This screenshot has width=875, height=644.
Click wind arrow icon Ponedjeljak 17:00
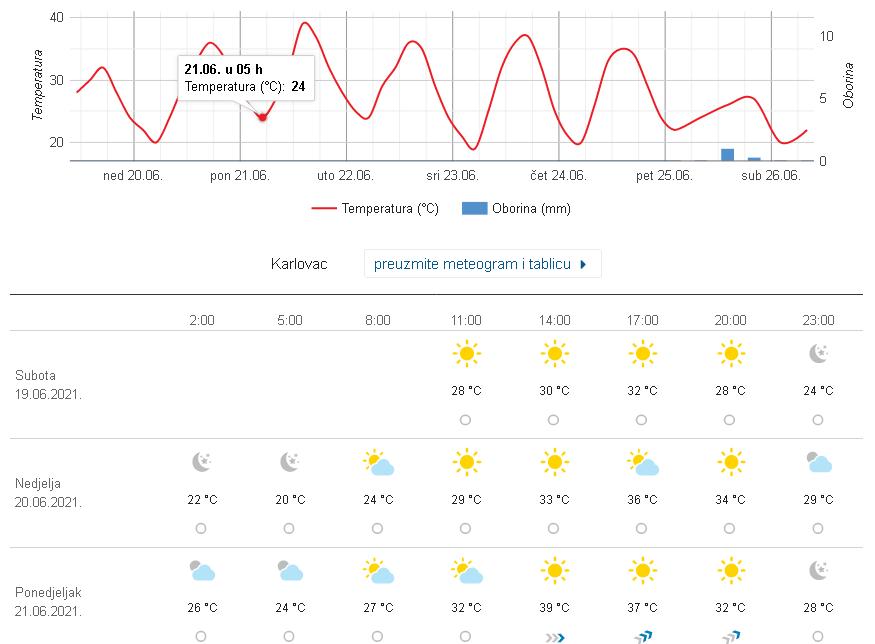click(x=642, y=635)
